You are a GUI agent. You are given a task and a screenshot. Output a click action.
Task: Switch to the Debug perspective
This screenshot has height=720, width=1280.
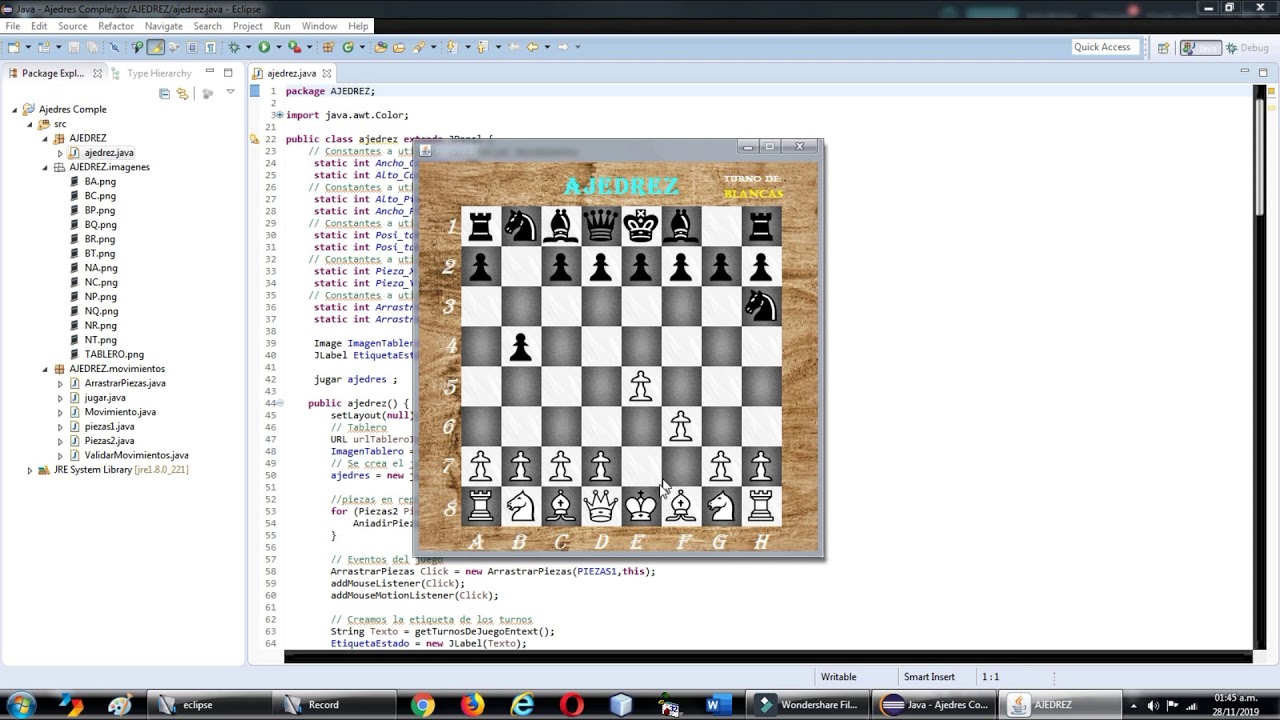1247,47
